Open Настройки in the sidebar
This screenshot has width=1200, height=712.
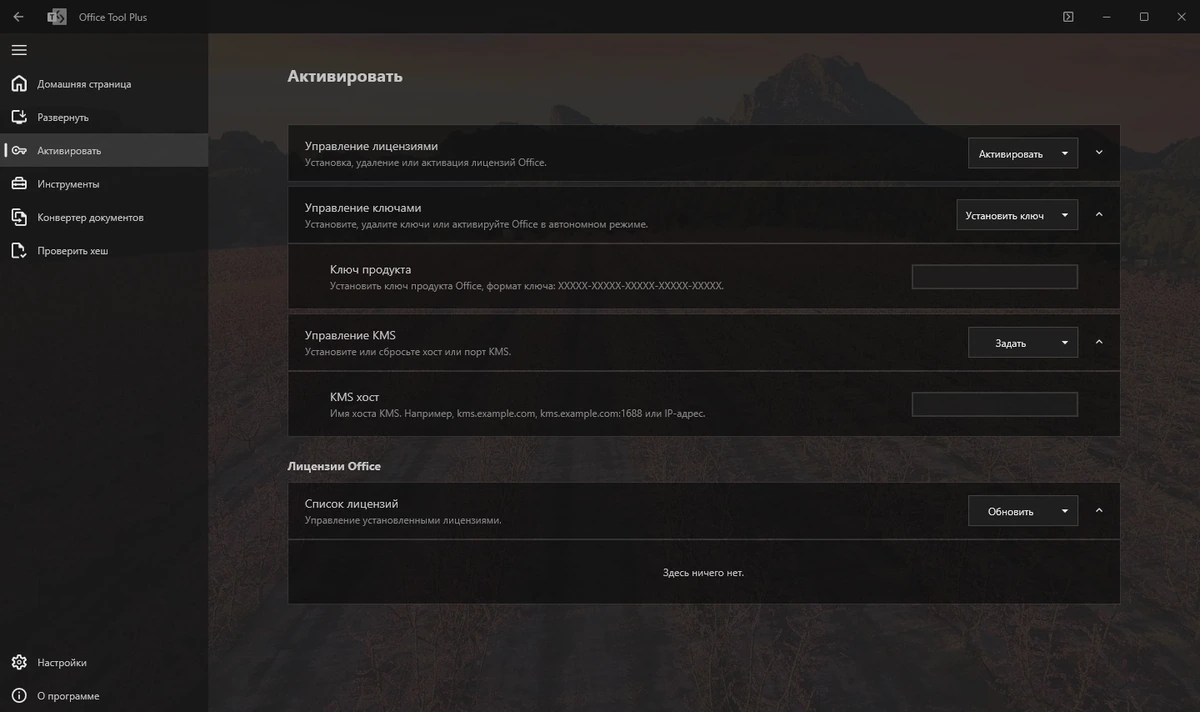(104, 662)
